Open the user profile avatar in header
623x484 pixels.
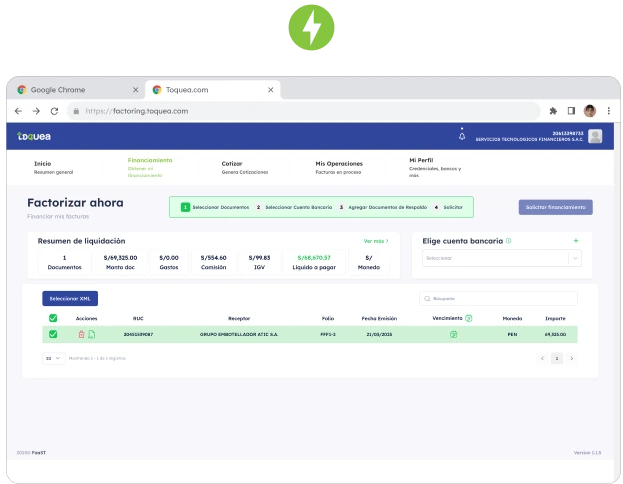coord(595,136)
